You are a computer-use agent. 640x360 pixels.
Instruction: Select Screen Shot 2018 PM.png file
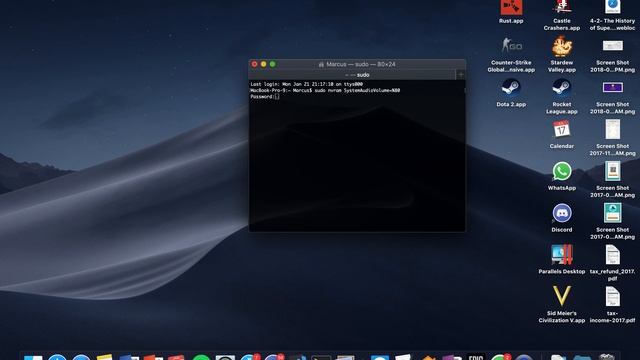pyautogui.click(x=613, y=46)
